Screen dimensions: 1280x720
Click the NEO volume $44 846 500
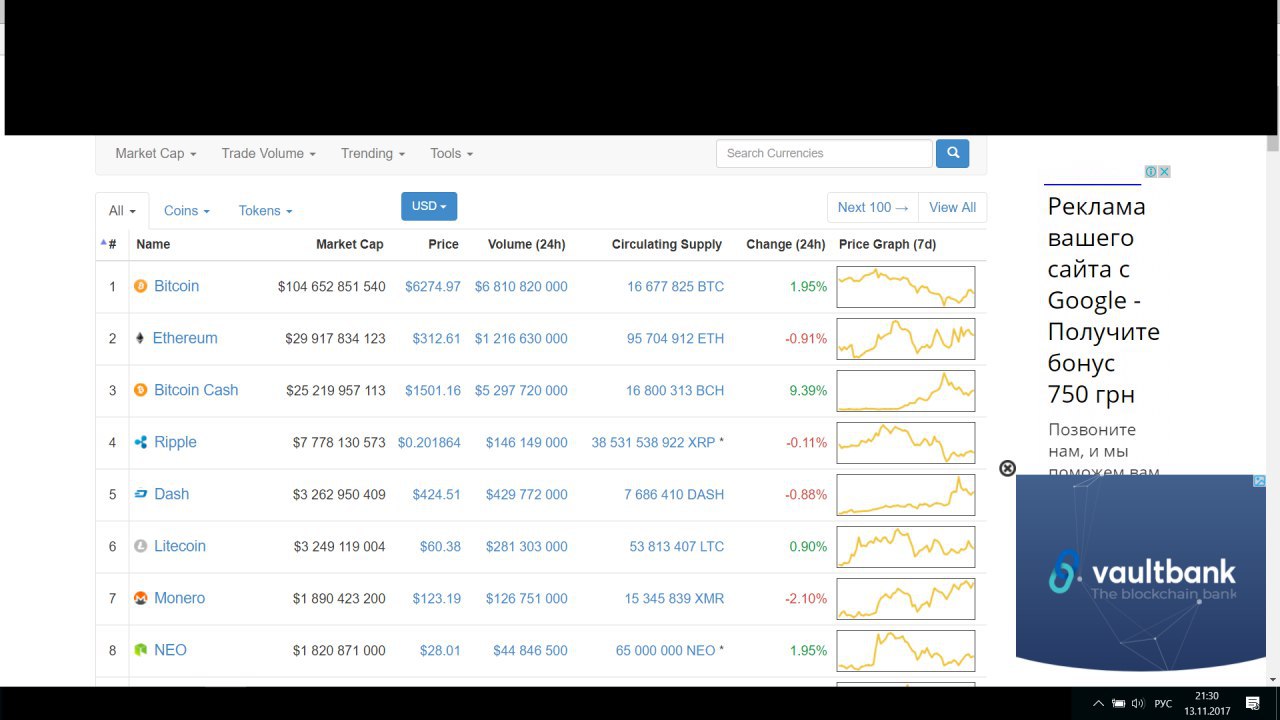530,650
